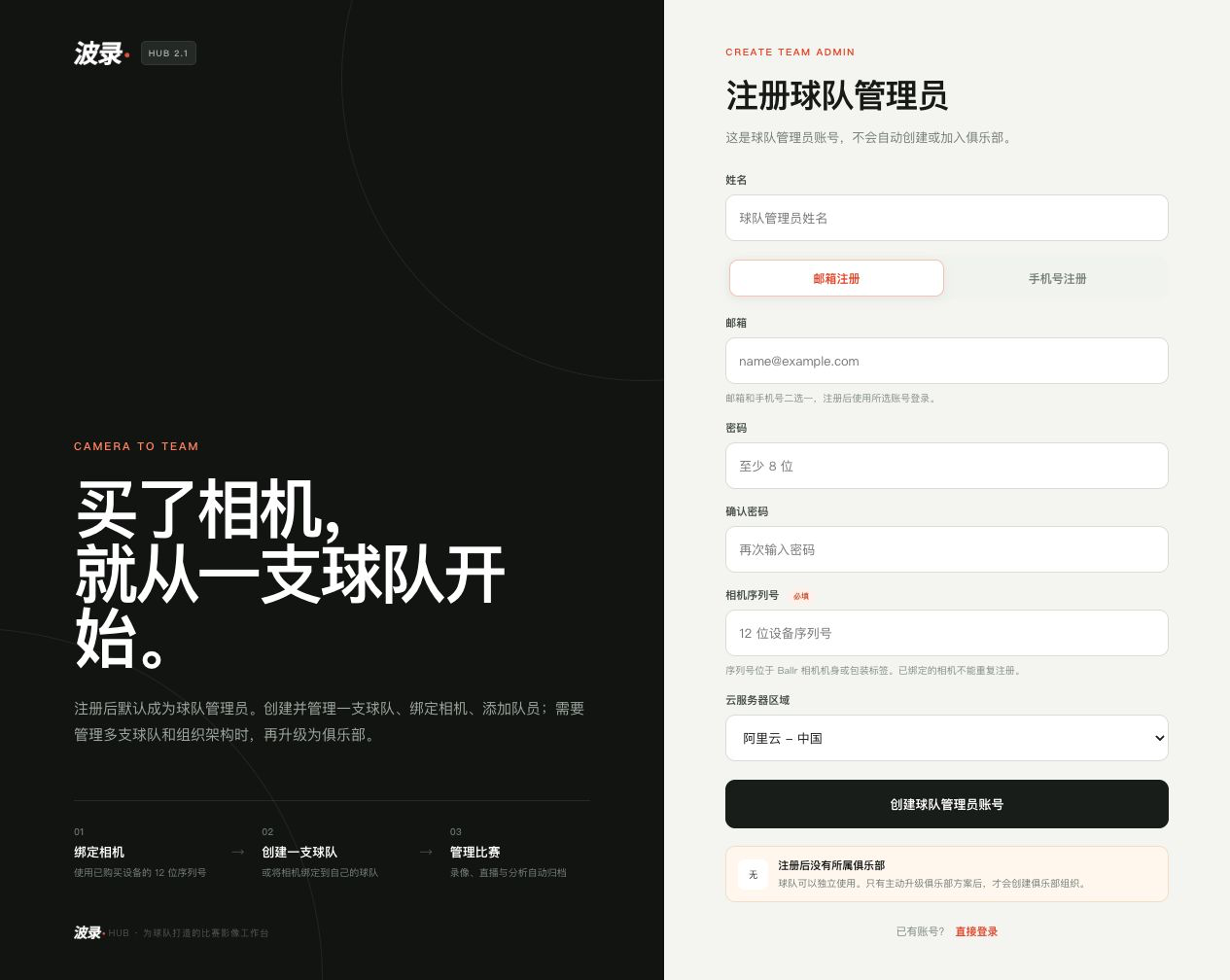Open the 直接登录 login link

click(976, 931)
